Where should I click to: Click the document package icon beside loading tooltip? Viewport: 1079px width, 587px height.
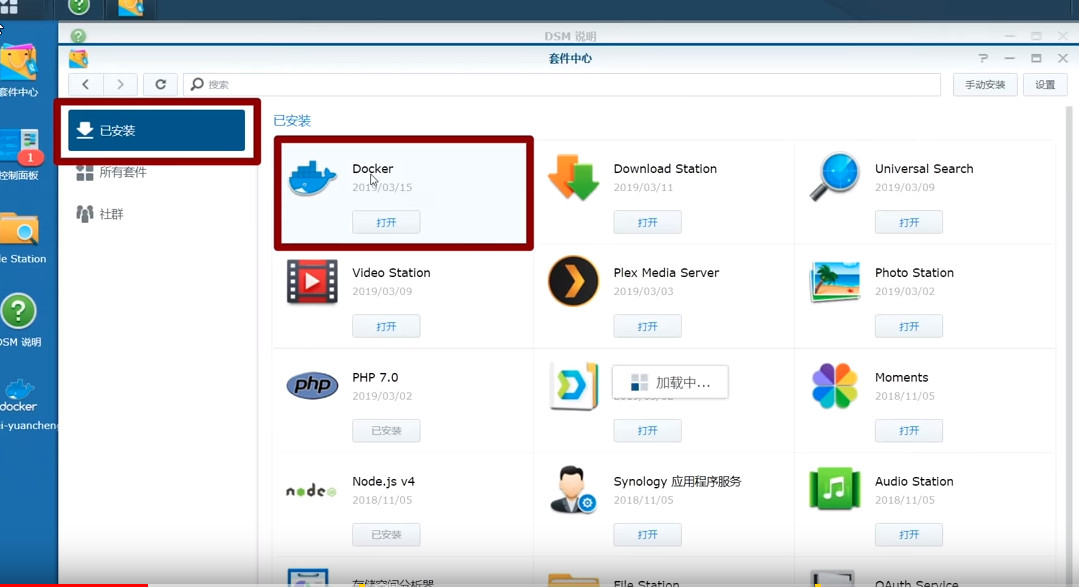pos(573,385)
